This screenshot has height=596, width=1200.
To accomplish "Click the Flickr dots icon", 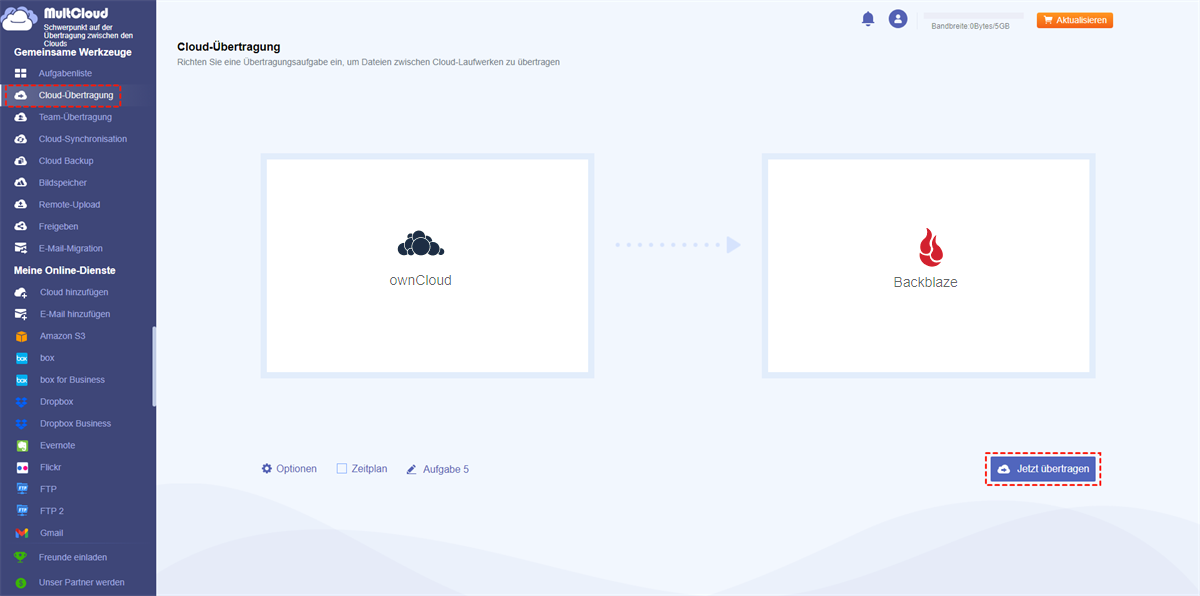I will pyautogui.click(x=21, y=468).
